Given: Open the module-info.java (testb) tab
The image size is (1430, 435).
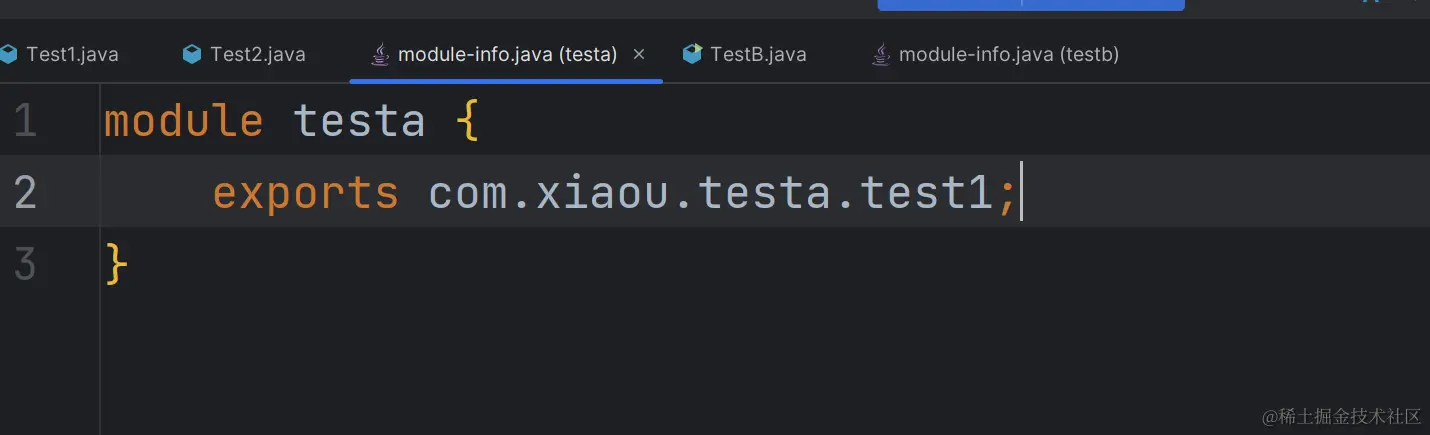Looking at the screenshot, I should click(x=1008, y=54).
